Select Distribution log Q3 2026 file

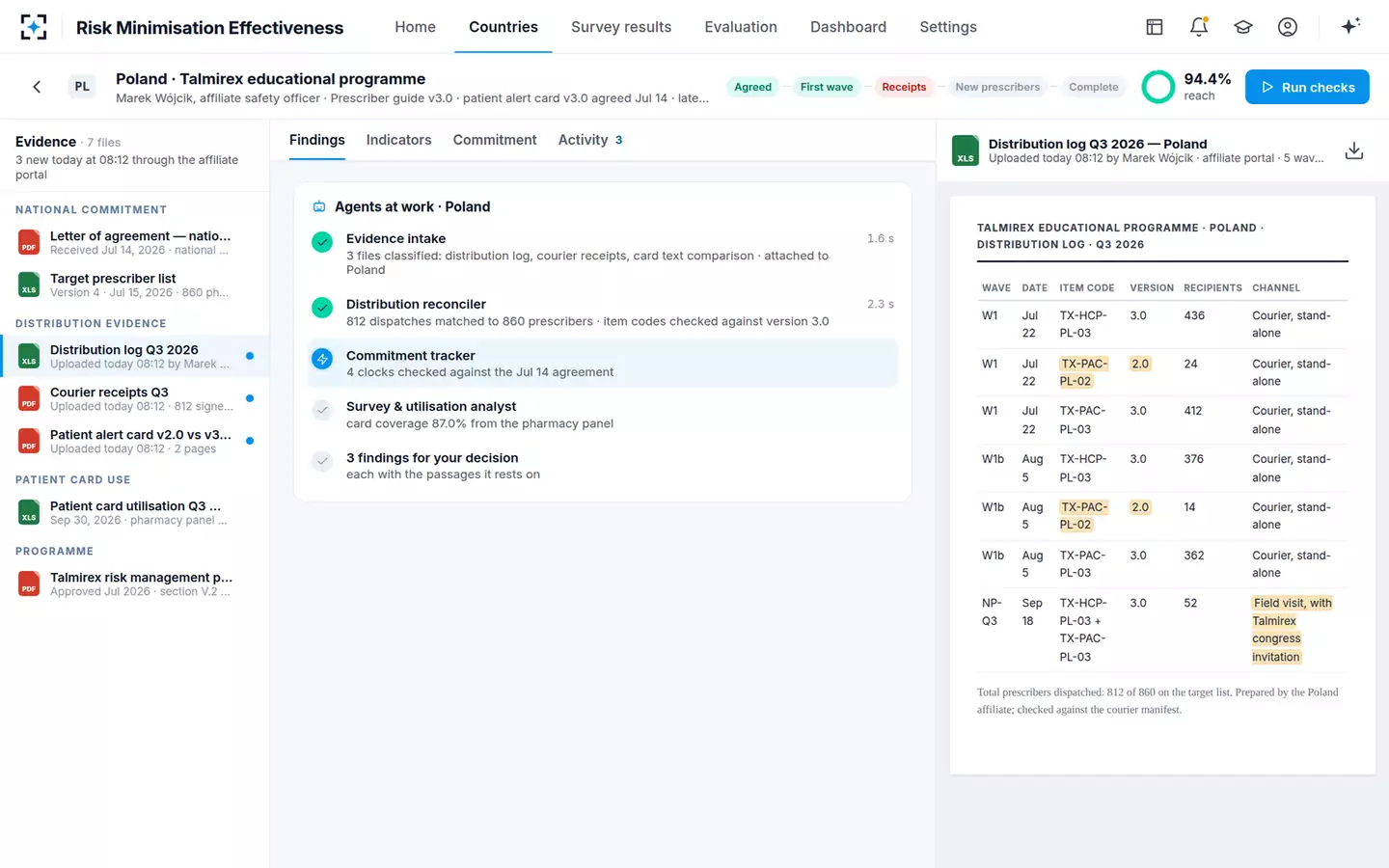[x=134, y=356]
